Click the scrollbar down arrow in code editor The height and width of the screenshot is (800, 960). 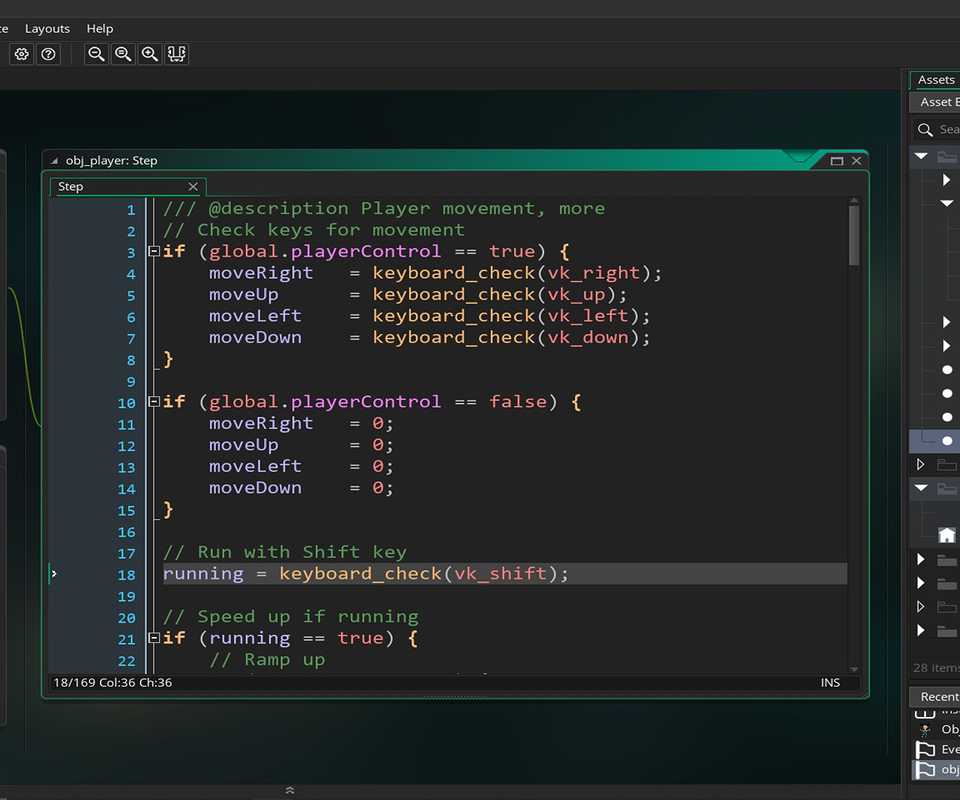(853, 670)
